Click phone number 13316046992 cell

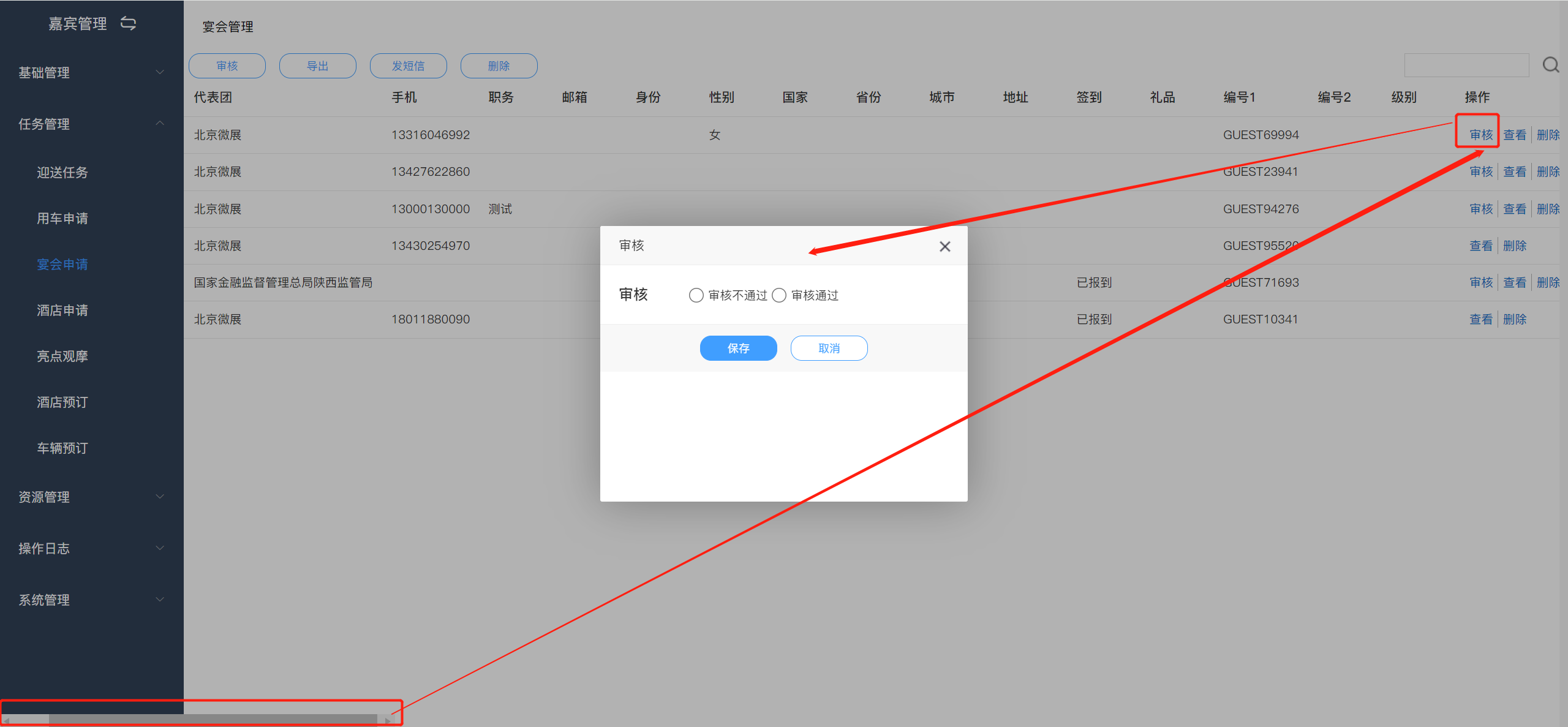[431, 135]
